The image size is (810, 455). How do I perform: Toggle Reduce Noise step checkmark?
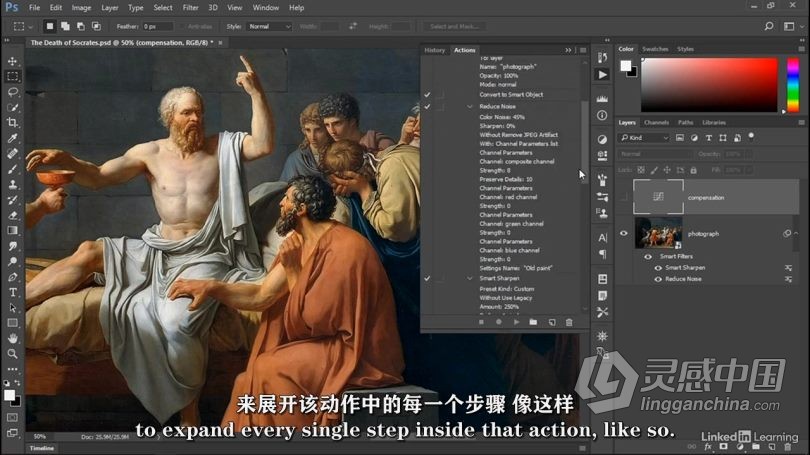(427, 106)
